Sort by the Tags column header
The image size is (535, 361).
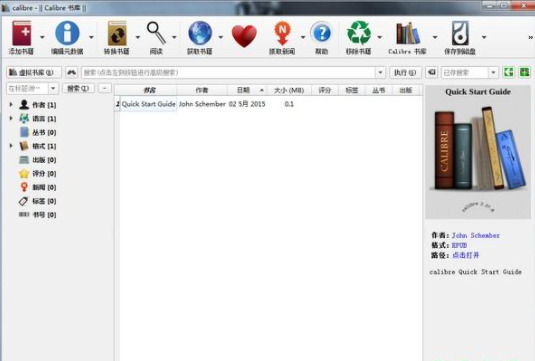(352, 90)
